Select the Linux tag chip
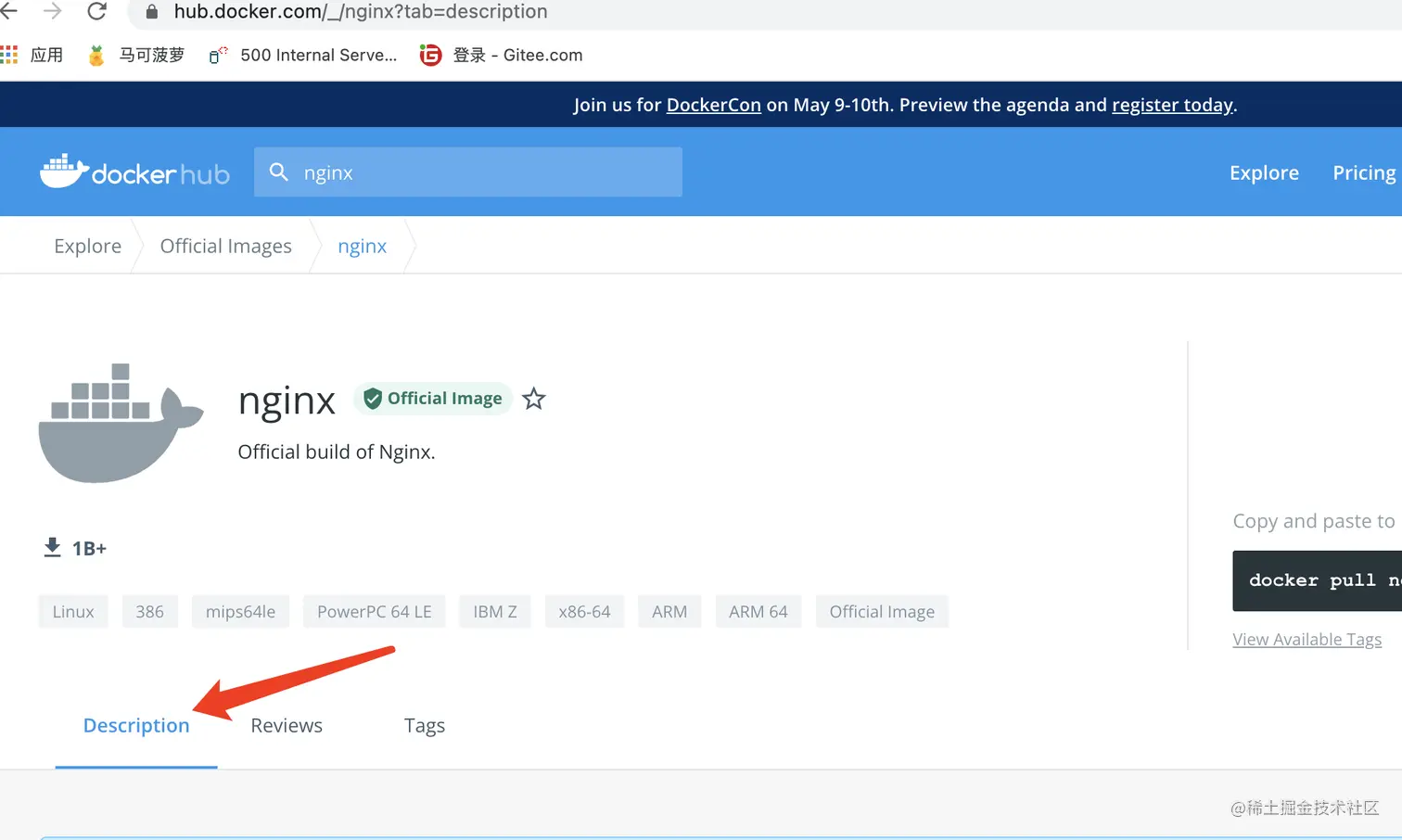1402x840 pixels. (73, 612)
